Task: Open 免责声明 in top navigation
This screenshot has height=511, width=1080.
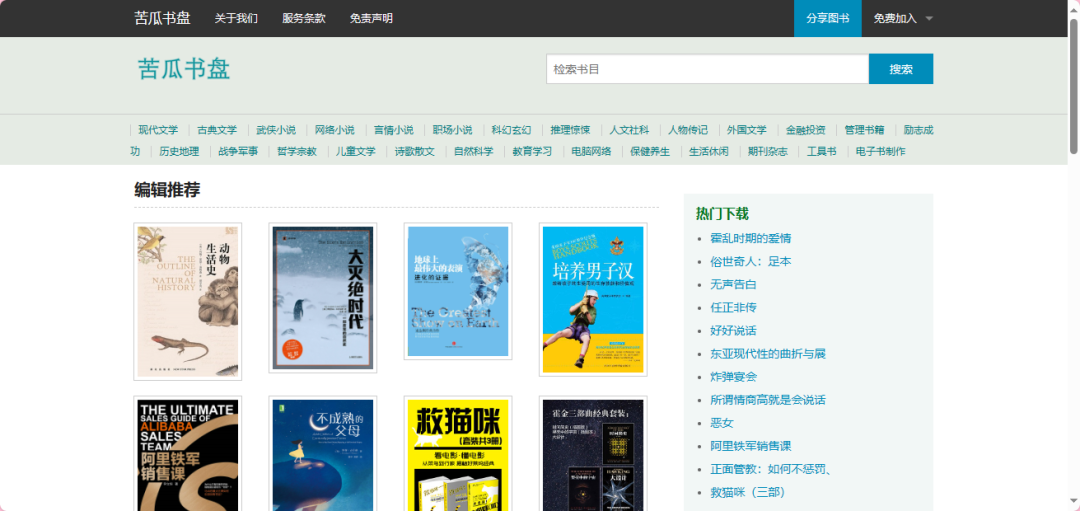Action: pyautogui.click(x=371, y=19)
